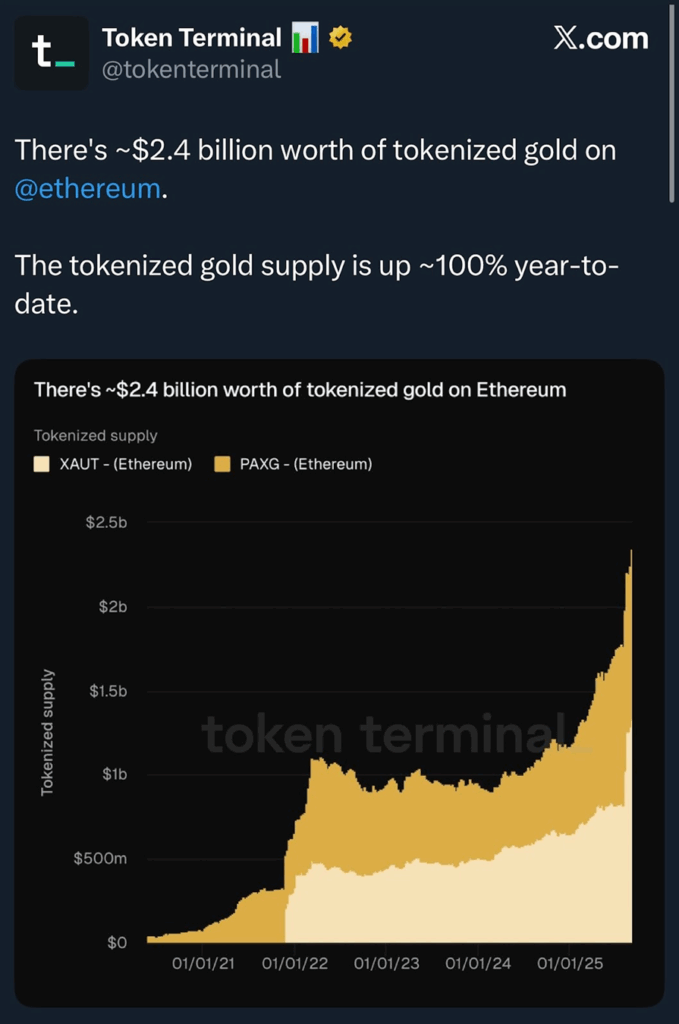679x1024 pixels.
Task: Click the chart title about tokenized gold
Action: (300, 390)
